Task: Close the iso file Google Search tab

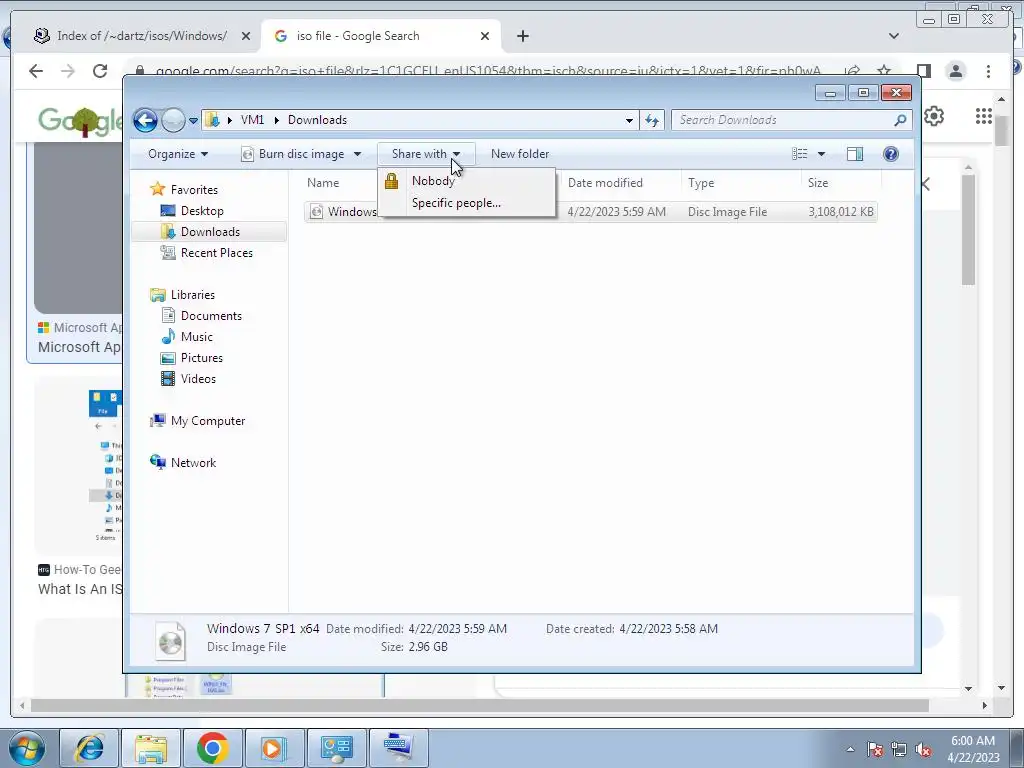Action: point(485,36)
